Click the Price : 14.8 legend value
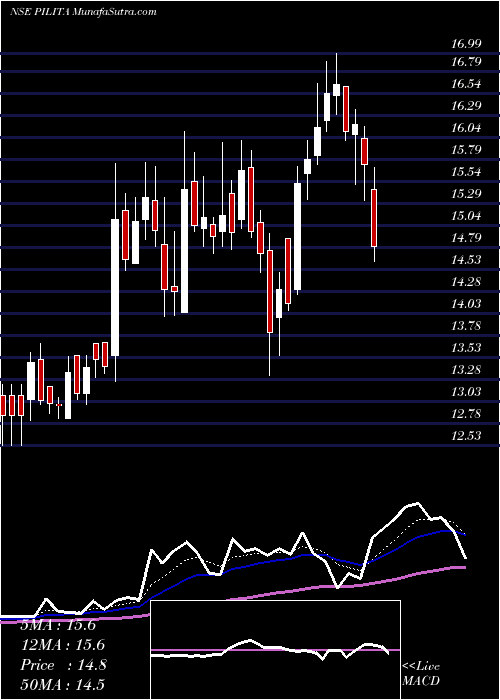Screen dimensions: 500x700 click(x=63, y=665)
